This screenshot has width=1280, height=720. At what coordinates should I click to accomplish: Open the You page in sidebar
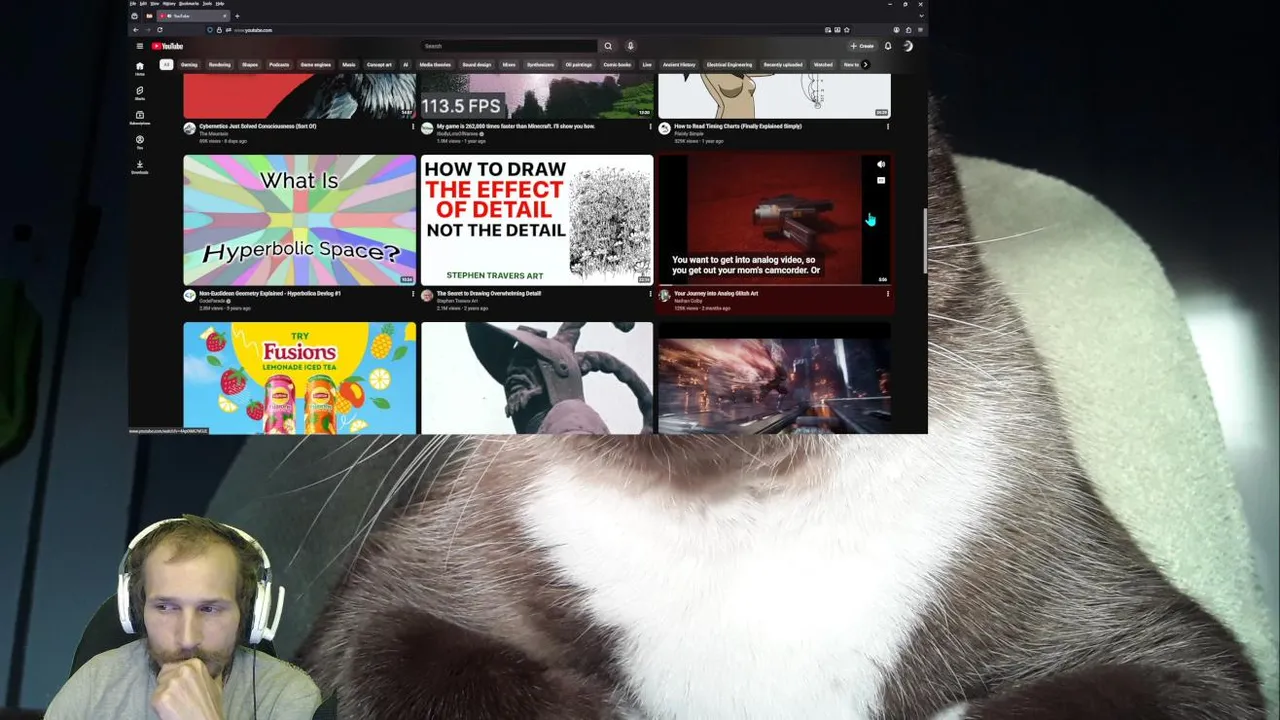pyautogui.click(x=140, y=142)
